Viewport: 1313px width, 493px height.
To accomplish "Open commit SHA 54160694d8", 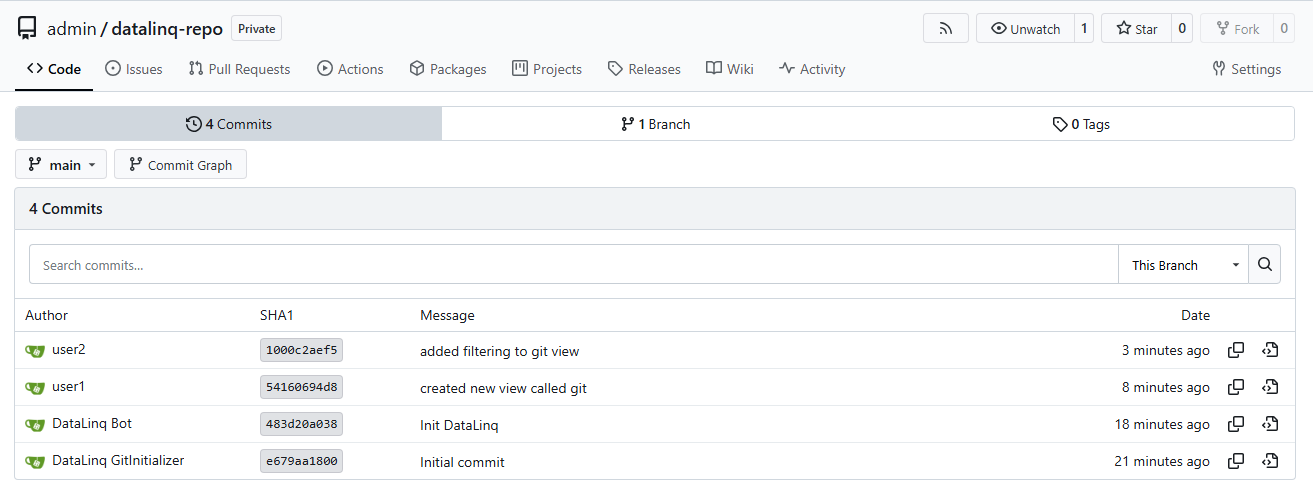I will click(x=301, y=387).
